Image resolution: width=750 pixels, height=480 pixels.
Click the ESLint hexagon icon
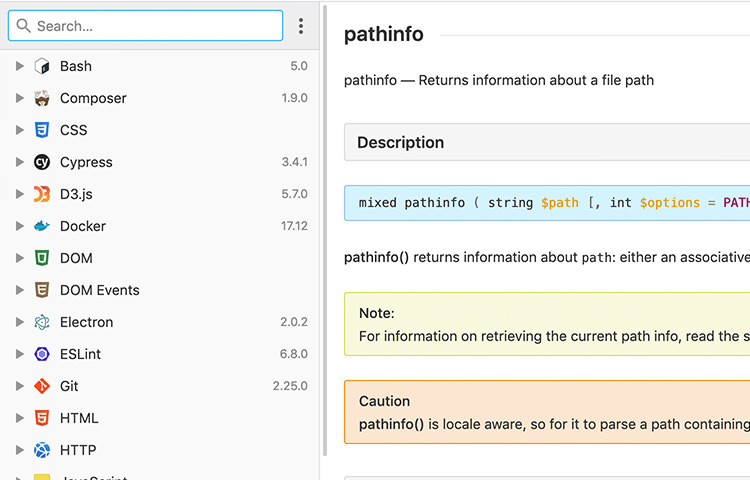[42, 354]
